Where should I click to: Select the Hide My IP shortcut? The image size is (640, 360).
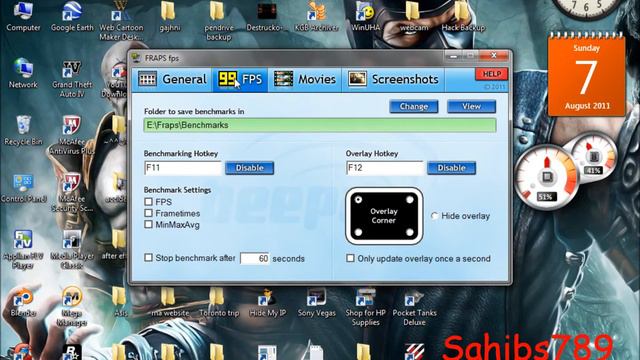point(267,302)
